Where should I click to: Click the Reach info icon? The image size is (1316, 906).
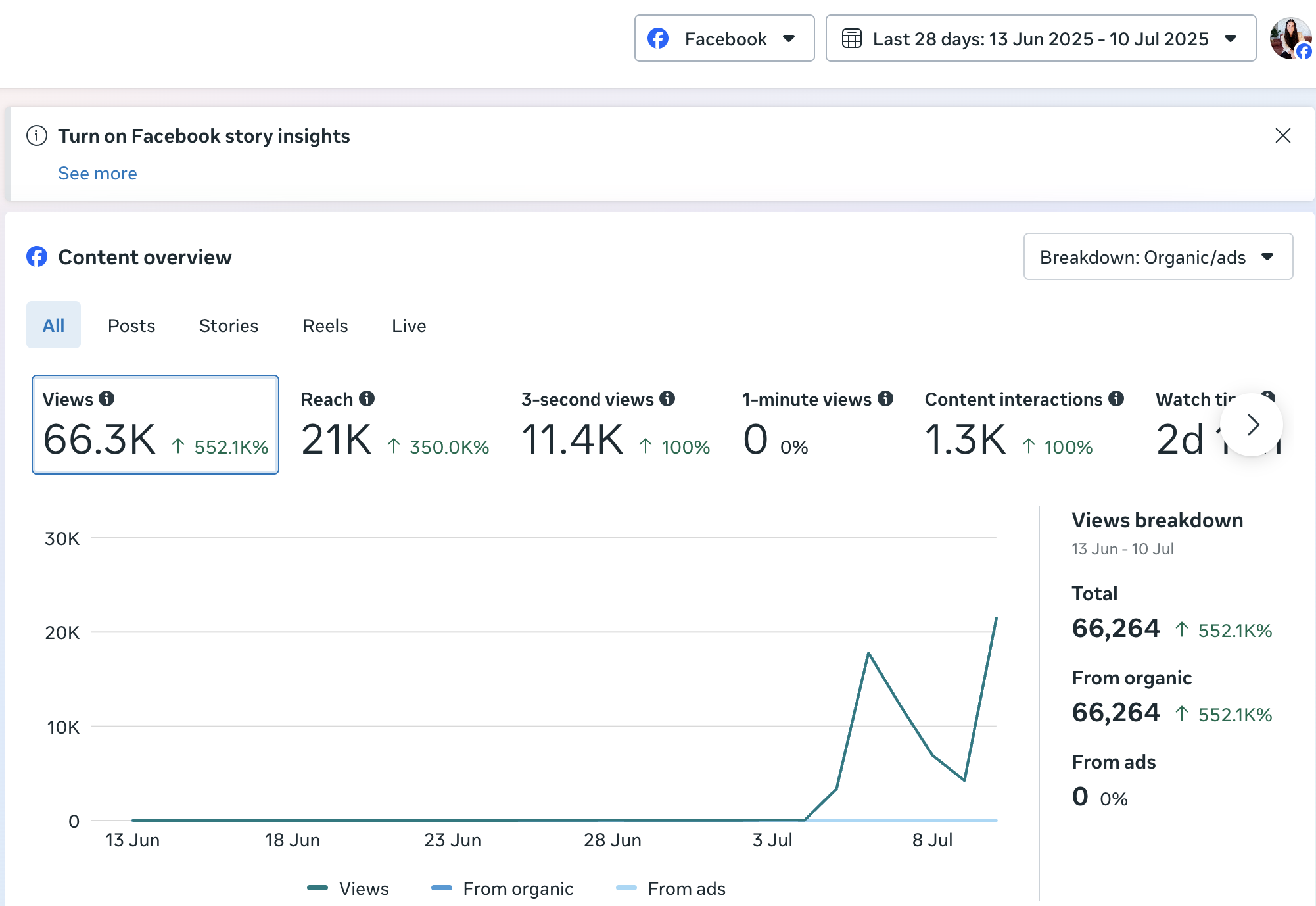367,398
